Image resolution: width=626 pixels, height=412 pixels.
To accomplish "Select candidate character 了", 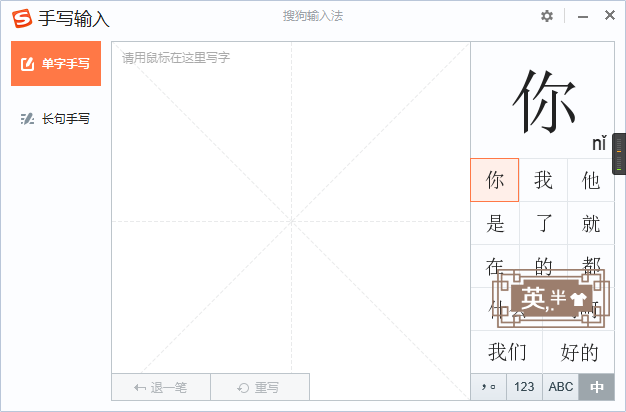I will tap(543, 223).
